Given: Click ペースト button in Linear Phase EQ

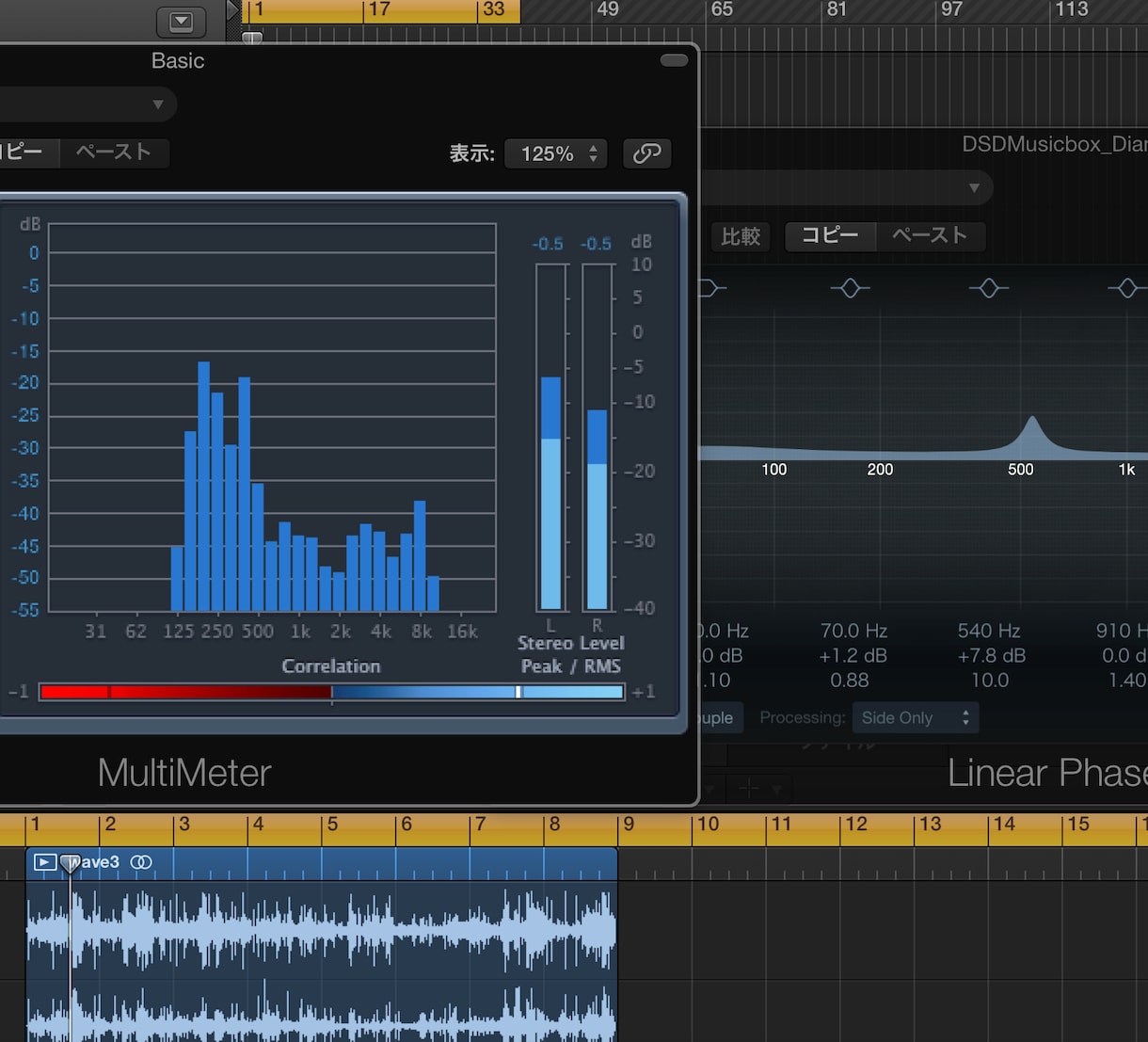Looking at the screenshot, I should tap(930, 236).
